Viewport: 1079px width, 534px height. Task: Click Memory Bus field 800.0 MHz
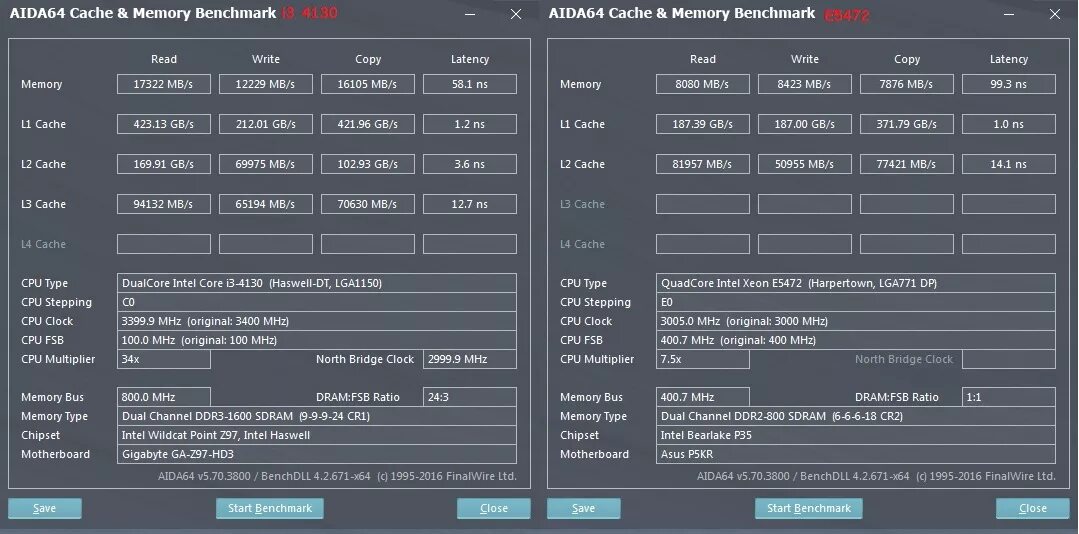164,397
